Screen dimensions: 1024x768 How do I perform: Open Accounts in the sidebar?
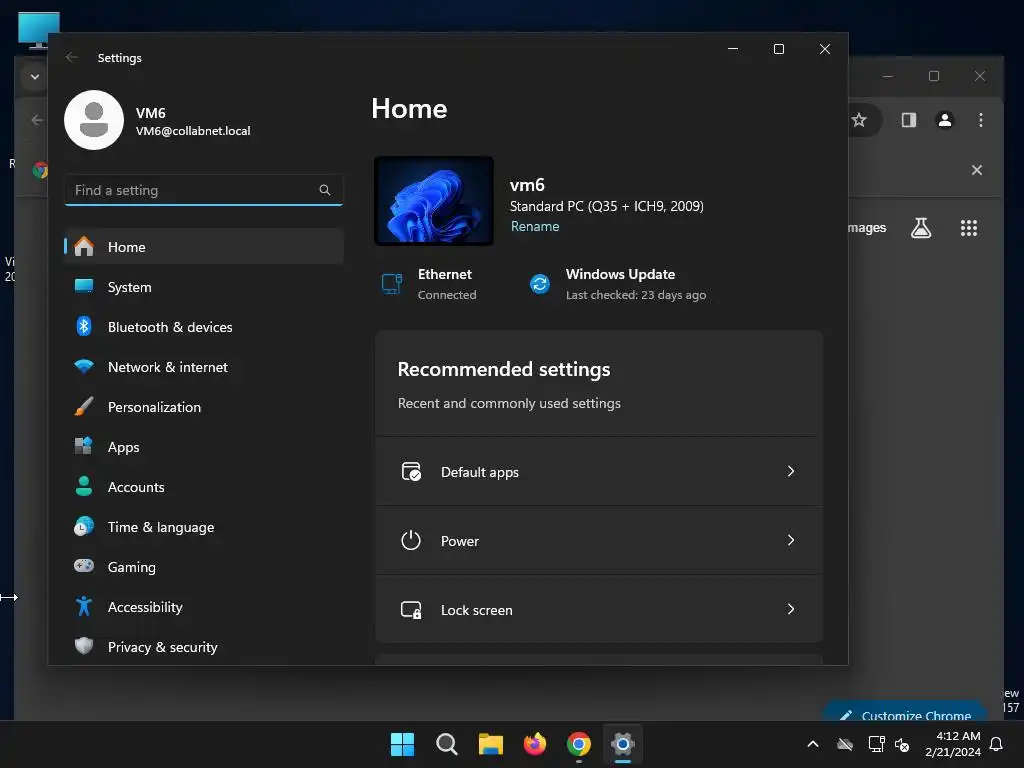204,487
